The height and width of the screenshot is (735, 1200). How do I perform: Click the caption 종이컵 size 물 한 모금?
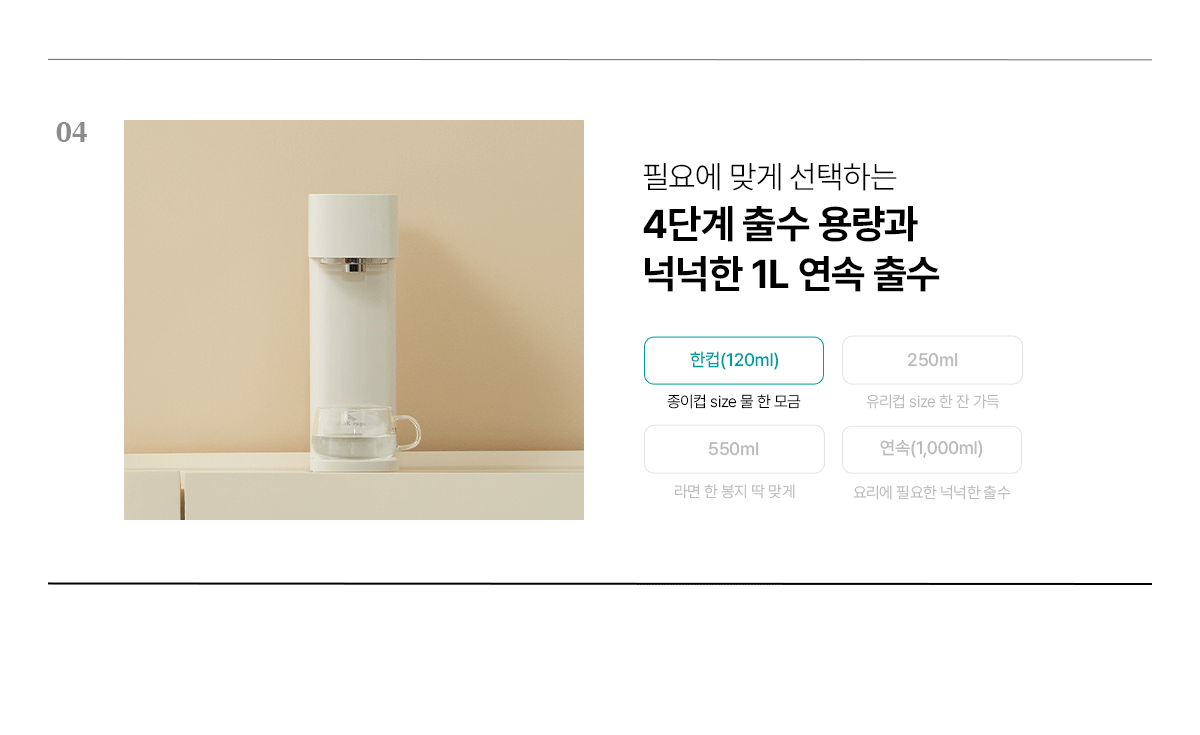tap(734, 402)
